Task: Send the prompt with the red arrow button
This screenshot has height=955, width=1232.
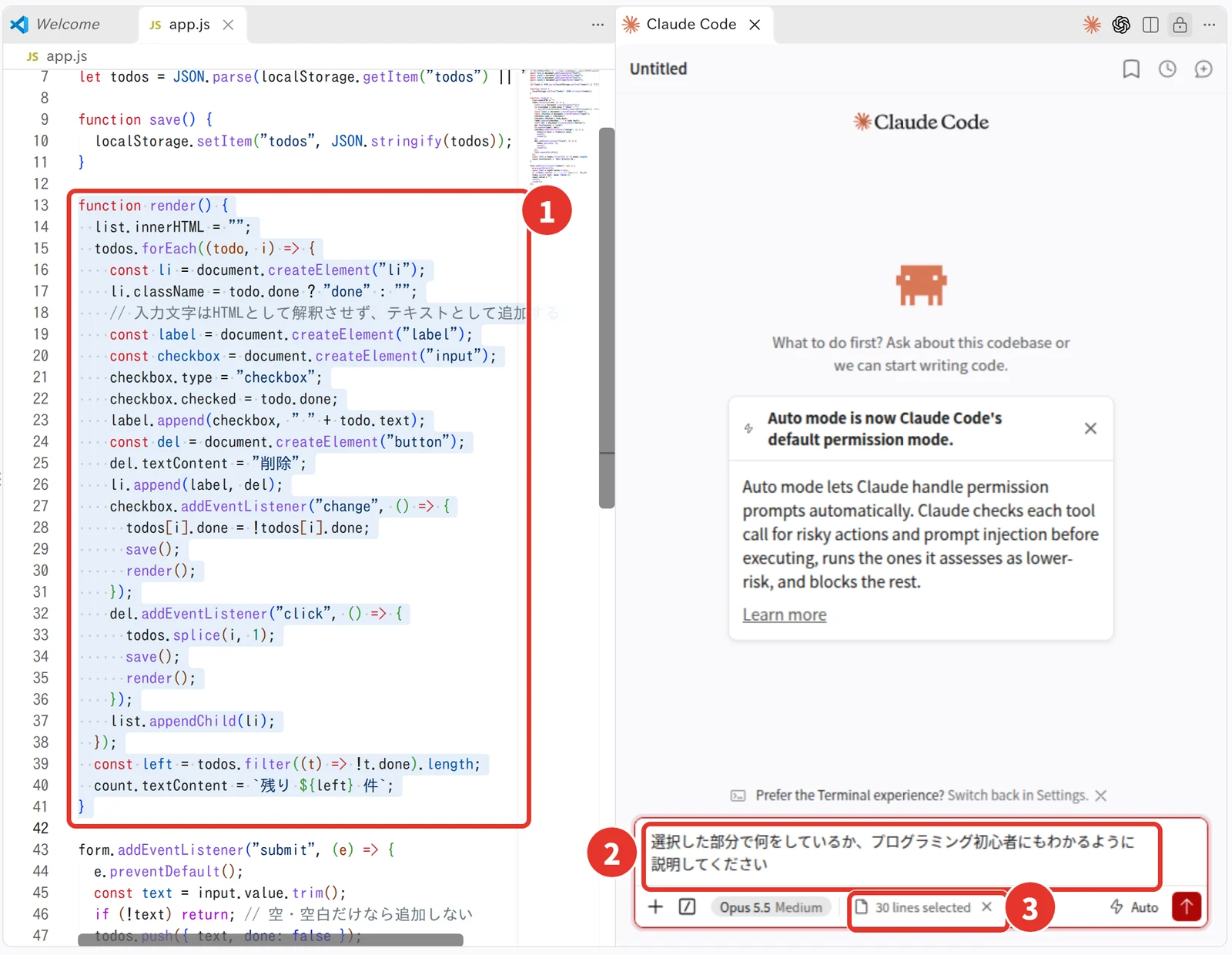Action: tap(1187, 906)
